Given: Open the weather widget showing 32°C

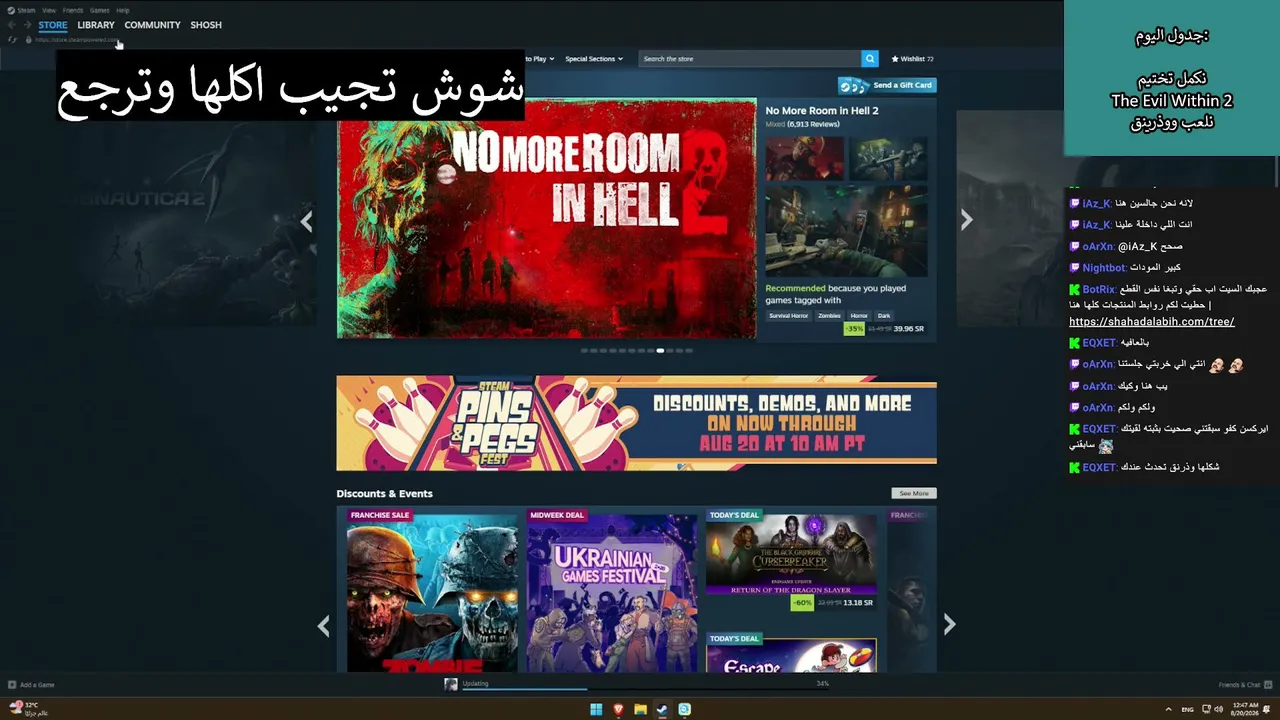Looking at the screenshot, I should tap(26, 708).
